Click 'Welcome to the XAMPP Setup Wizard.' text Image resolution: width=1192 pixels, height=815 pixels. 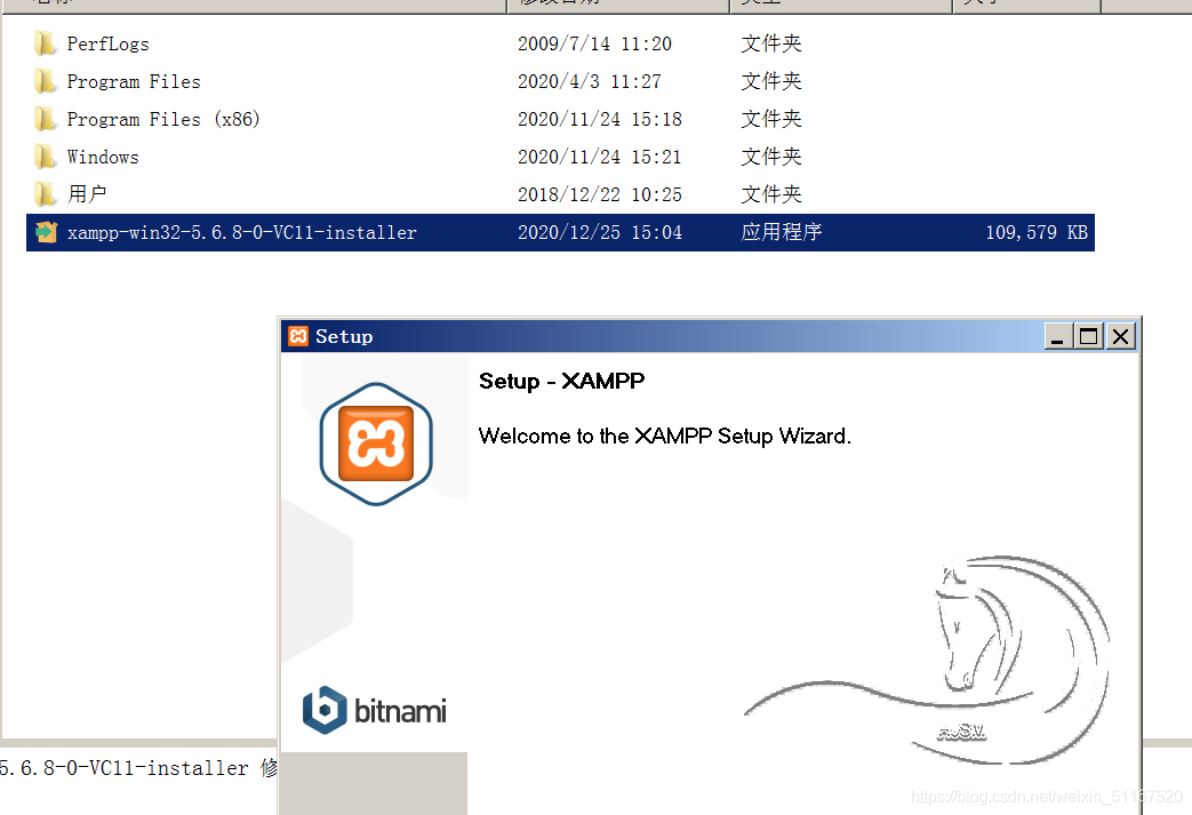pyautogui.click(x=664, y=436)
